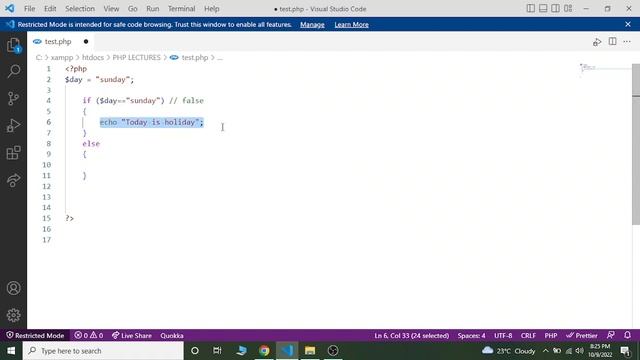640x360 pixels.
Task: Click the Learn More link
Action: (x=351, y=24)
